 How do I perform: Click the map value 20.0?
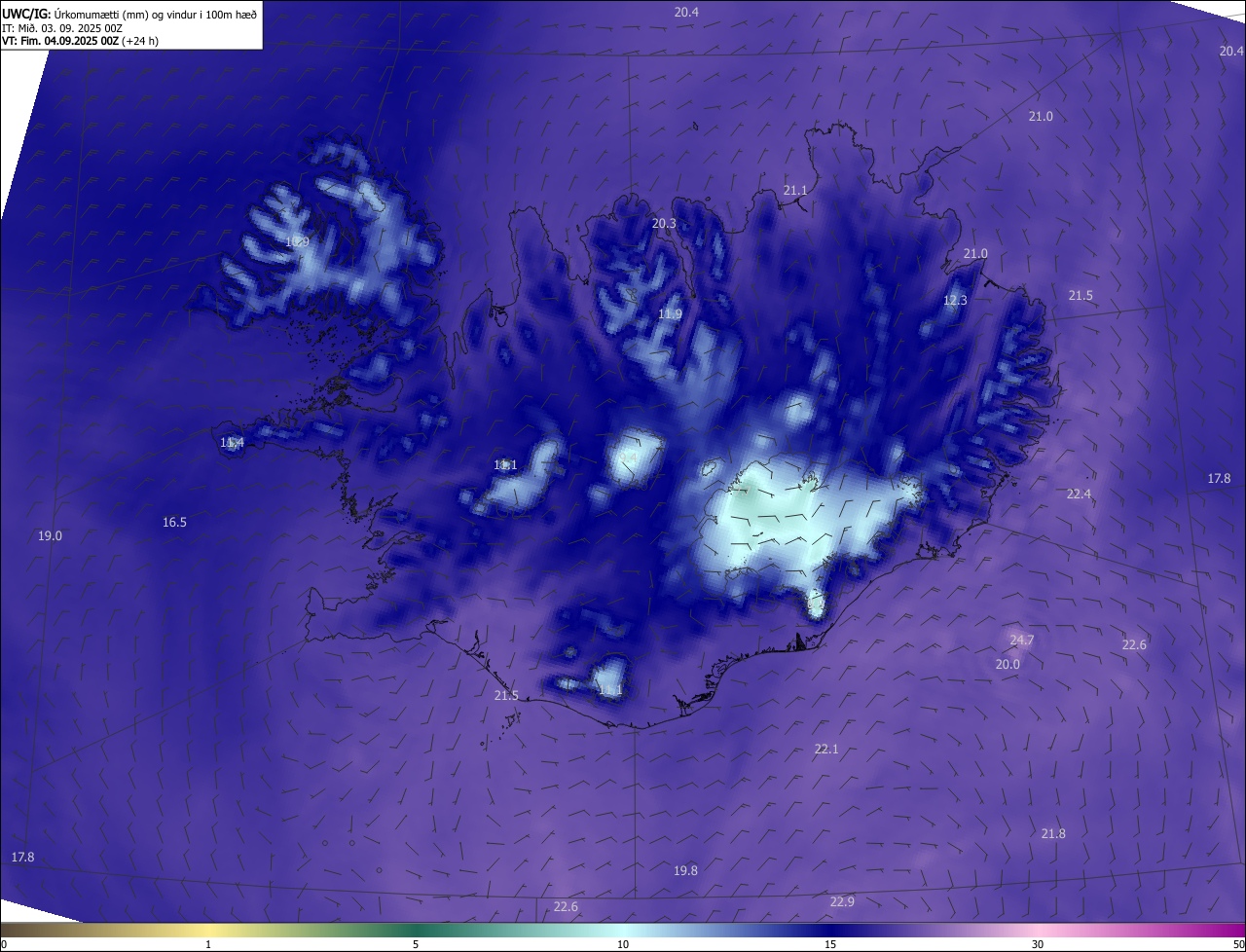pos(1008,665)
